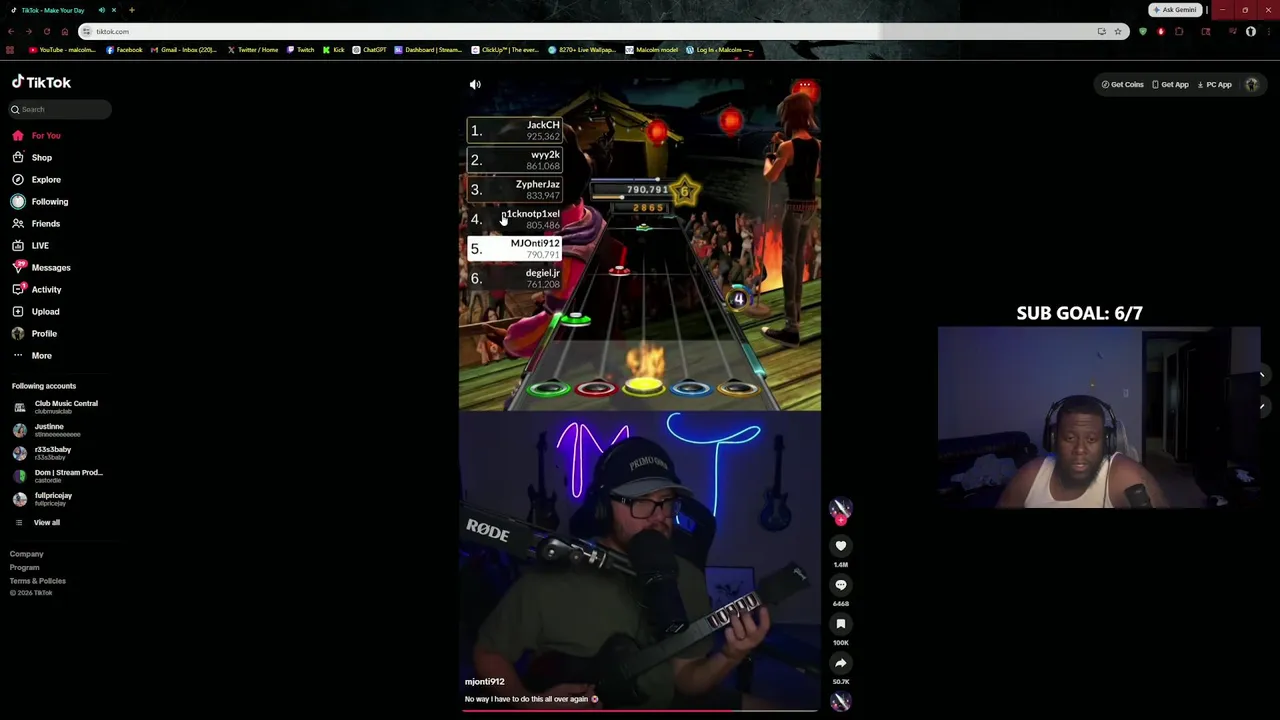This screenshot has height=720, width=1280.
Task: Open the Justinne followed account
Action: (x=57, y=430)
